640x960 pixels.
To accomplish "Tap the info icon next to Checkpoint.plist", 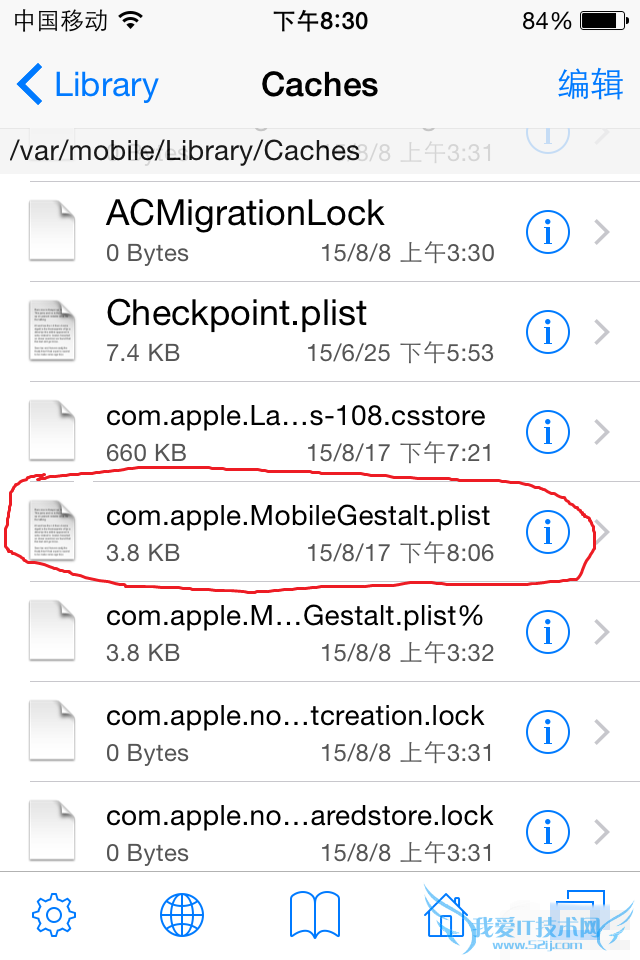I will coord(547,331).
